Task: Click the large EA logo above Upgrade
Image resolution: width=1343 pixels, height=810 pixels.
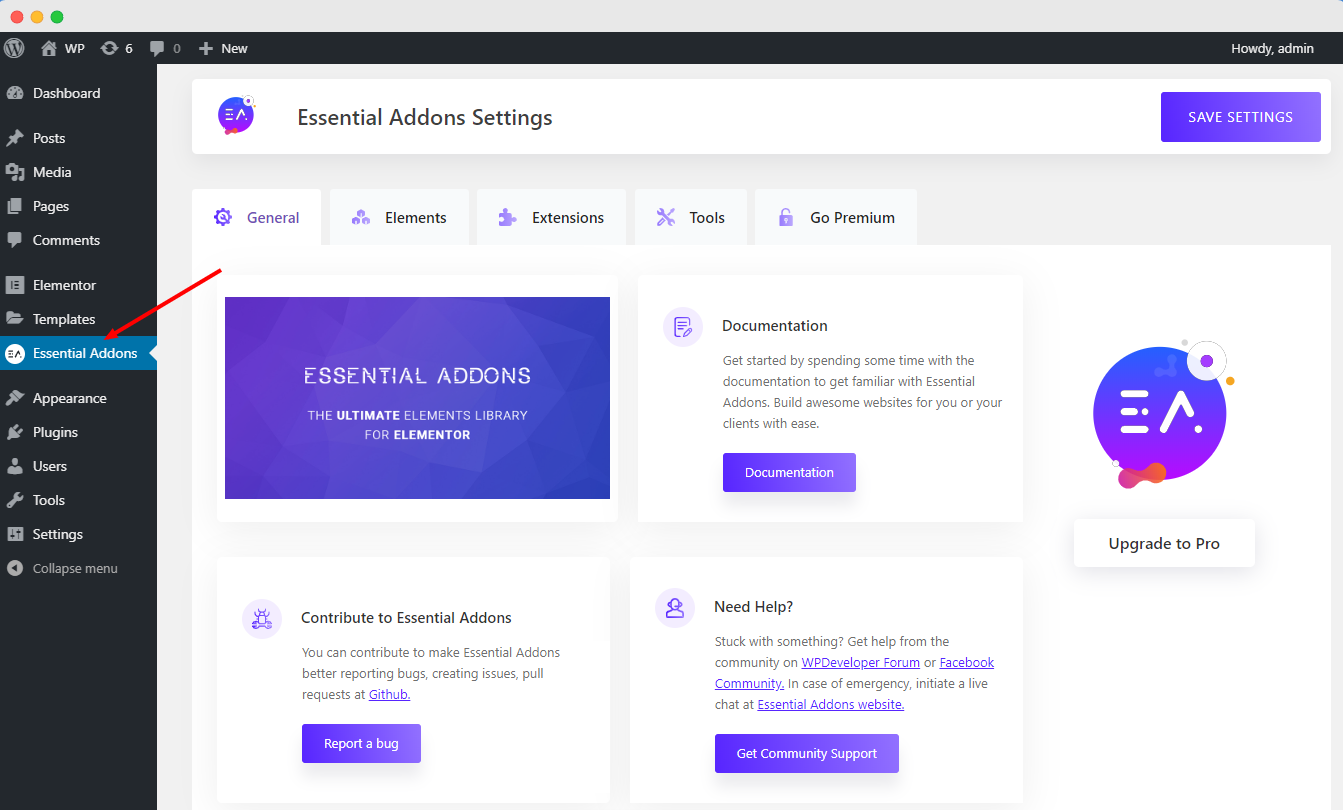Action: (x=1162, y=414)
